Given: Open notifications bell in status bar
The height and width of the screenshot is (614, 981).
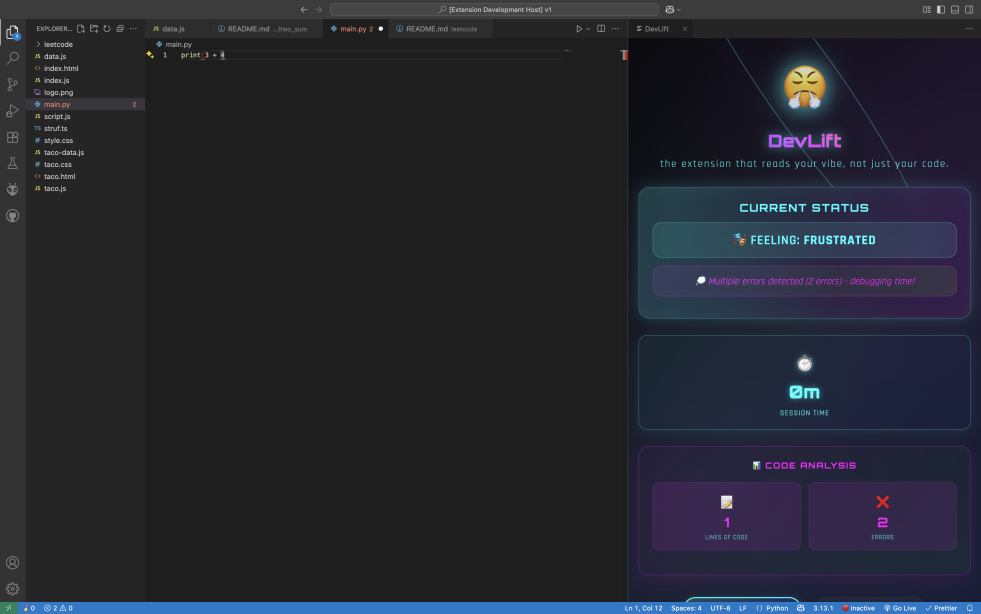Looking at the screenshot, I should [970, 608].
